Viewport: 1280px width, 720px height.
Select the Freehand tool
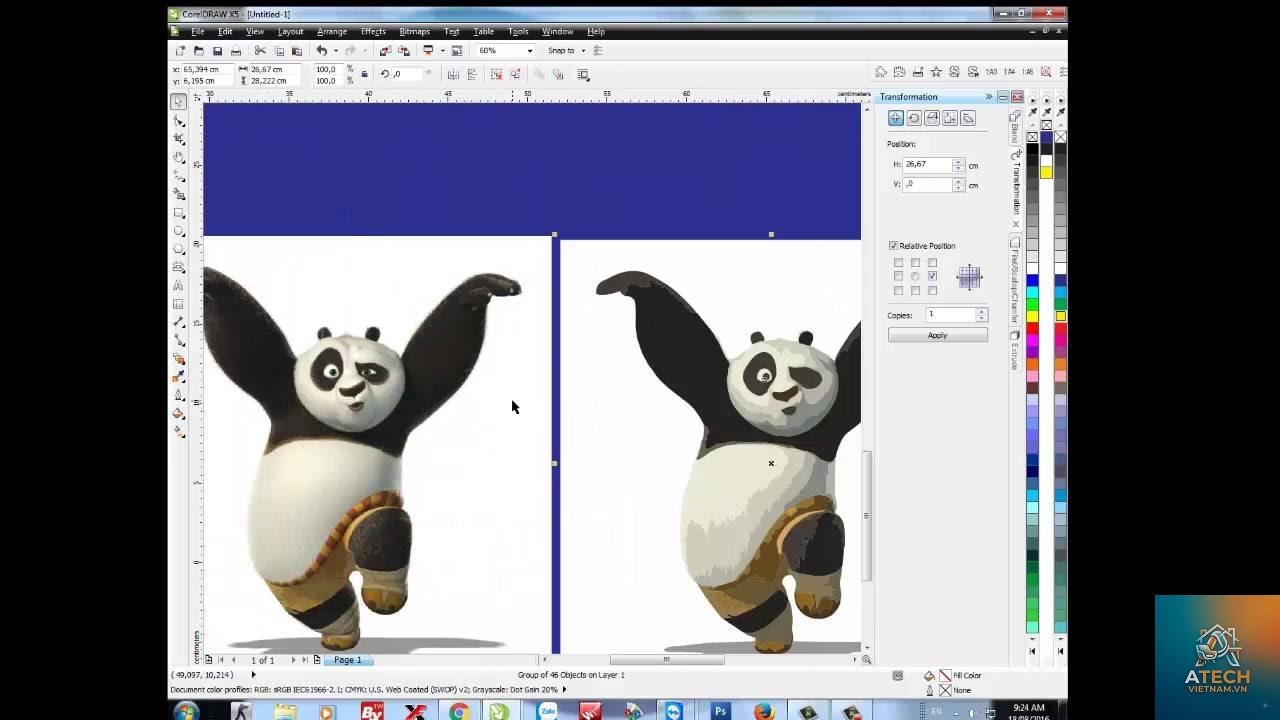click(x=179, y=175)
